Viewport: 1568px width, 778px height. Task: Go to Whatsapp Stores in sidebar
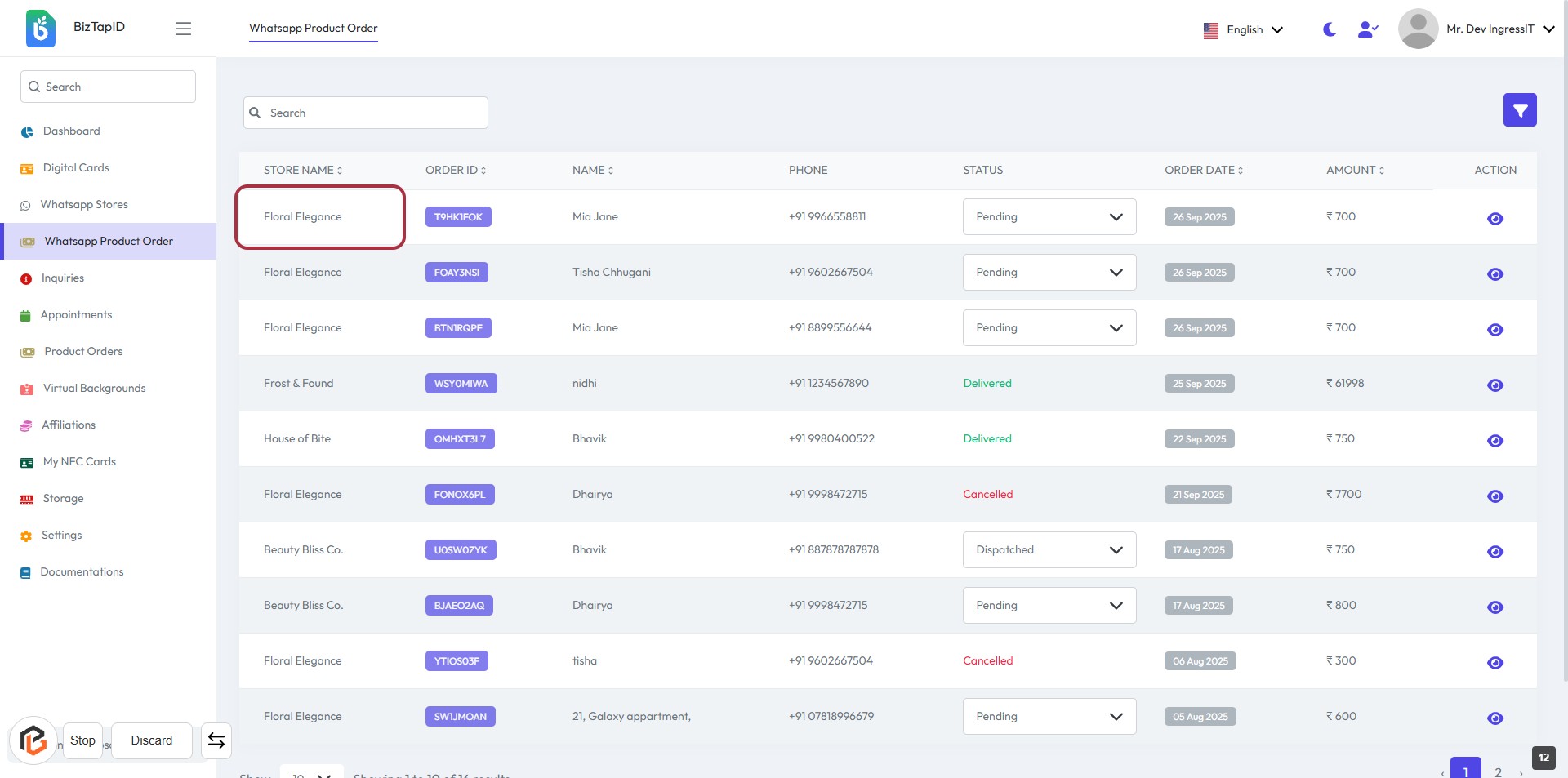pos(84,205)
